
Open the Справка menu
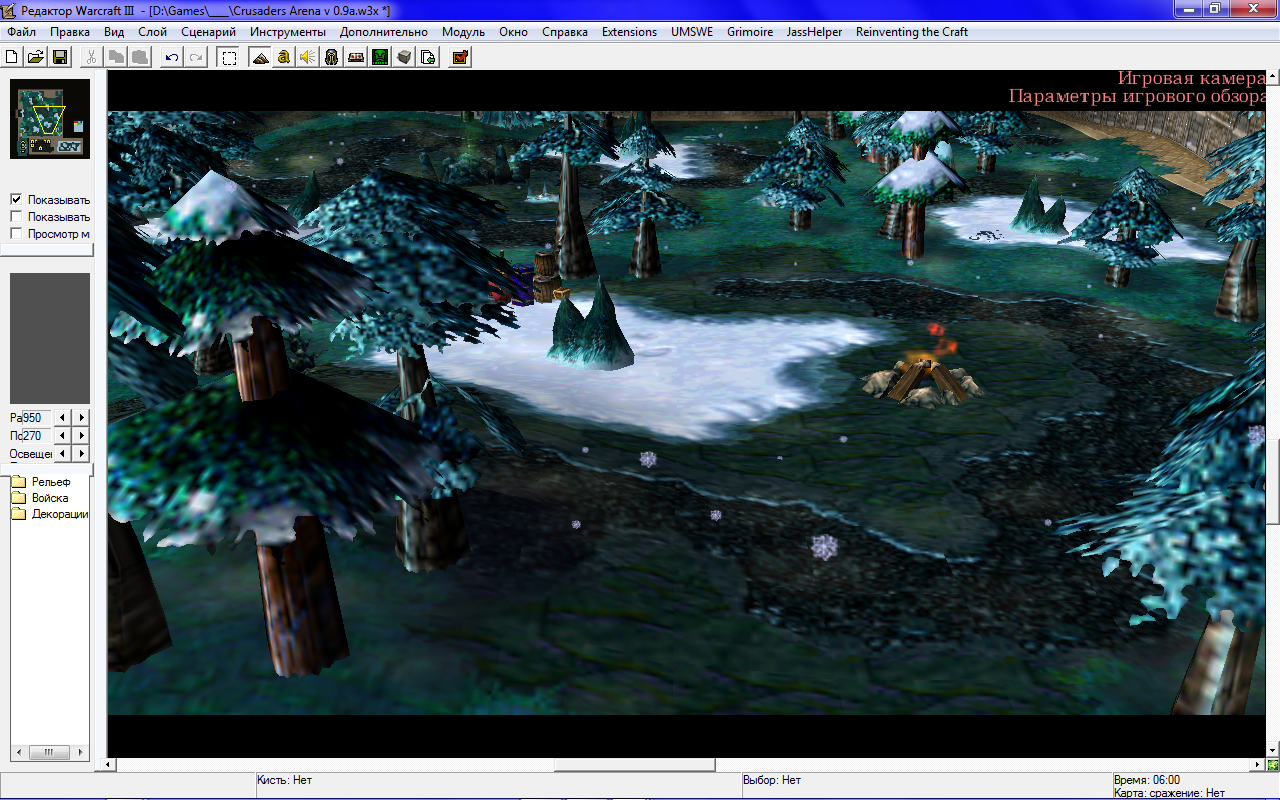coord(565,32)
